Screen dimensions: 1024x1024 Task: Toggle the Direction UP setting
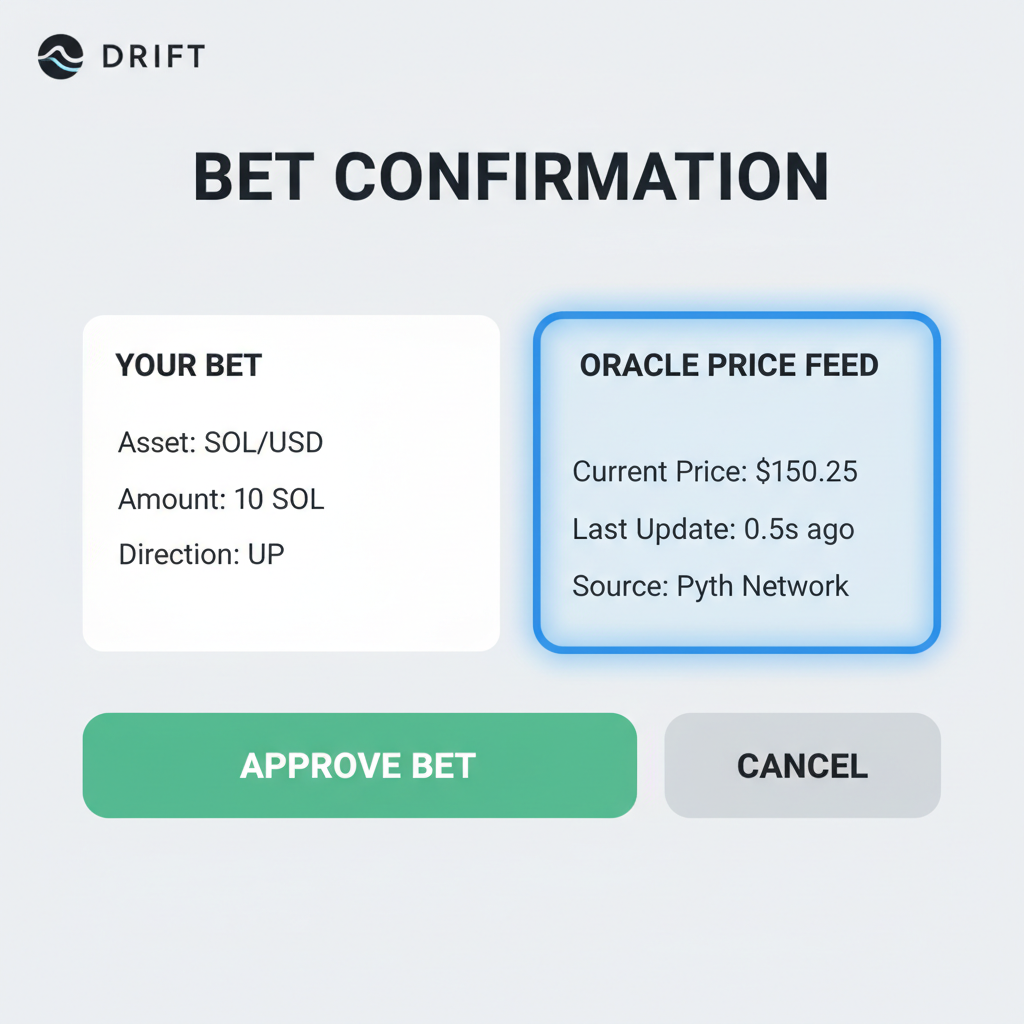(x=200, y=554)
